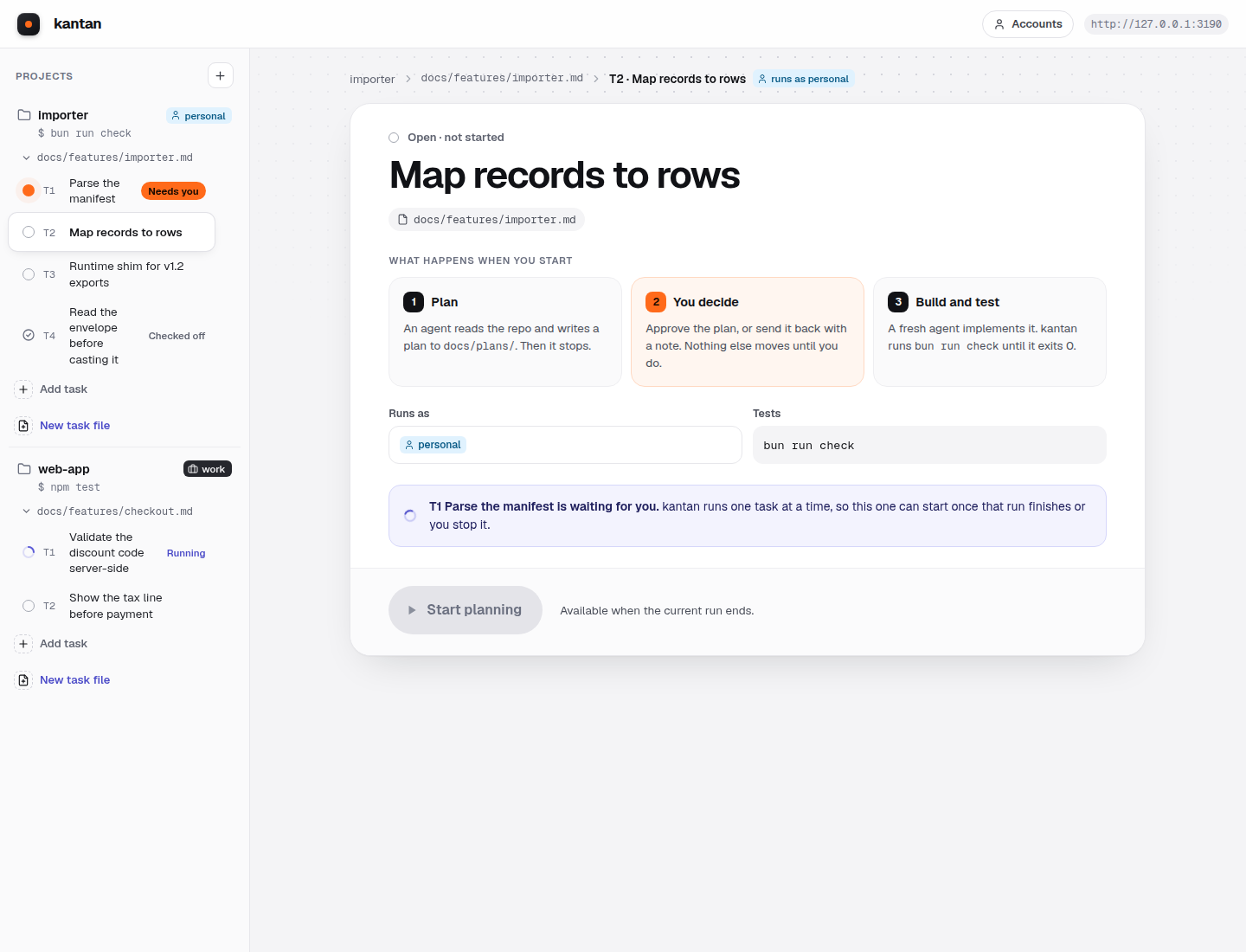Click the person icon in Runs as field
The image size is (1246, 952).
pyautogui.click(x=409, y=445)
